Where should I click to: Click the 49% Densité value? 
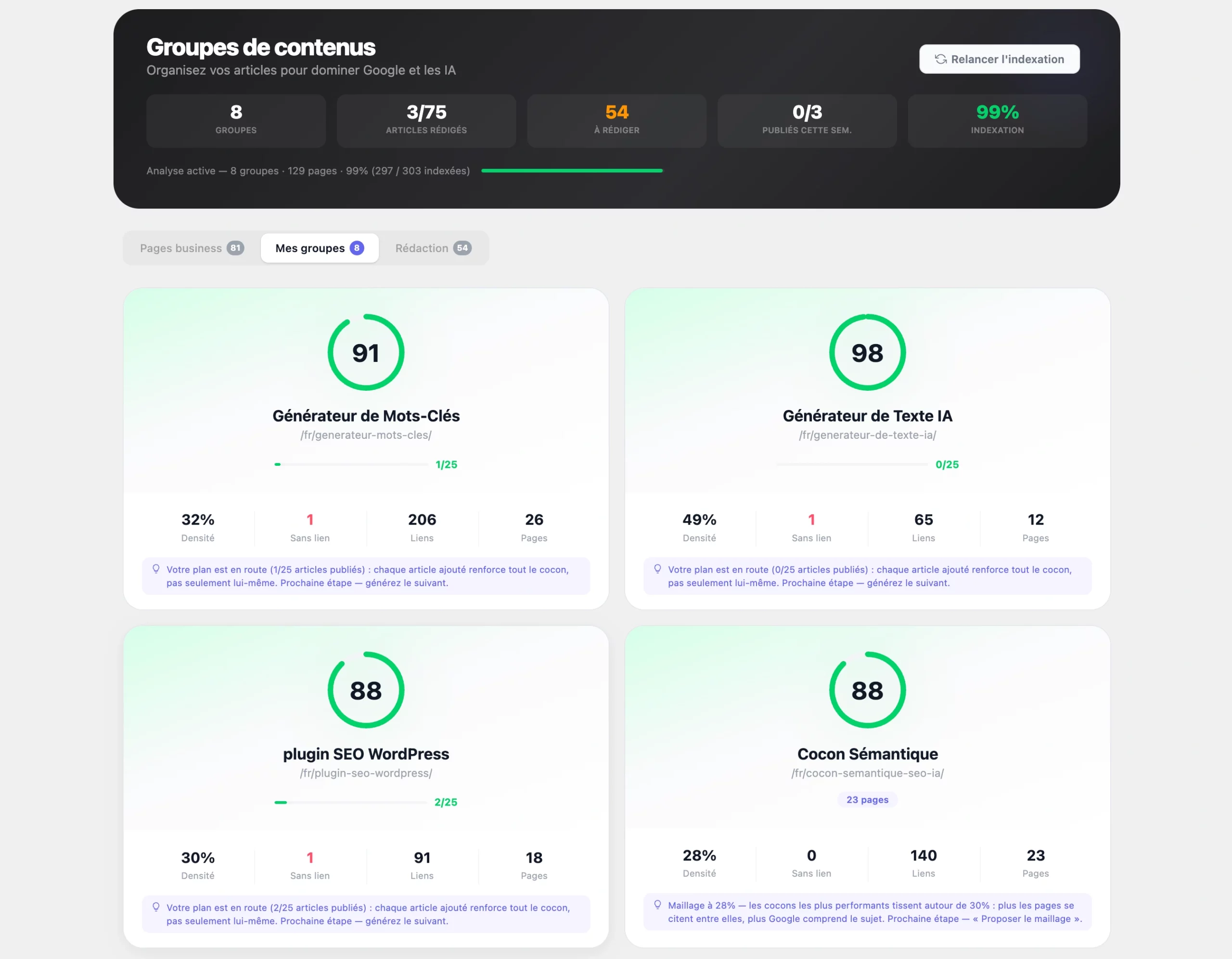click(699, 520)
